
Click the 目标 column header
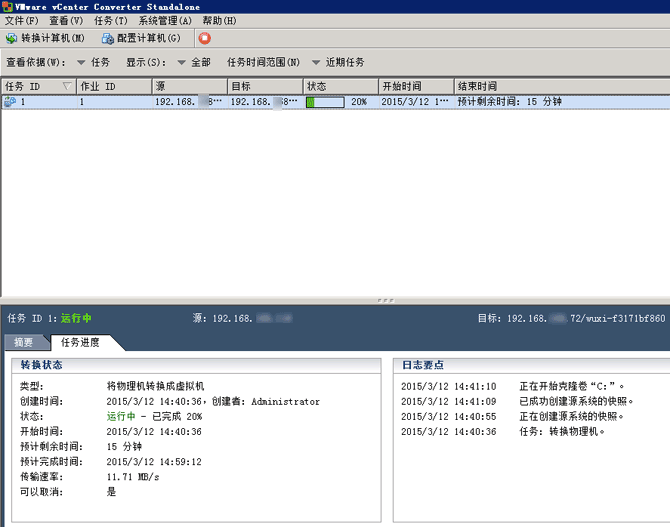[265, 86]
